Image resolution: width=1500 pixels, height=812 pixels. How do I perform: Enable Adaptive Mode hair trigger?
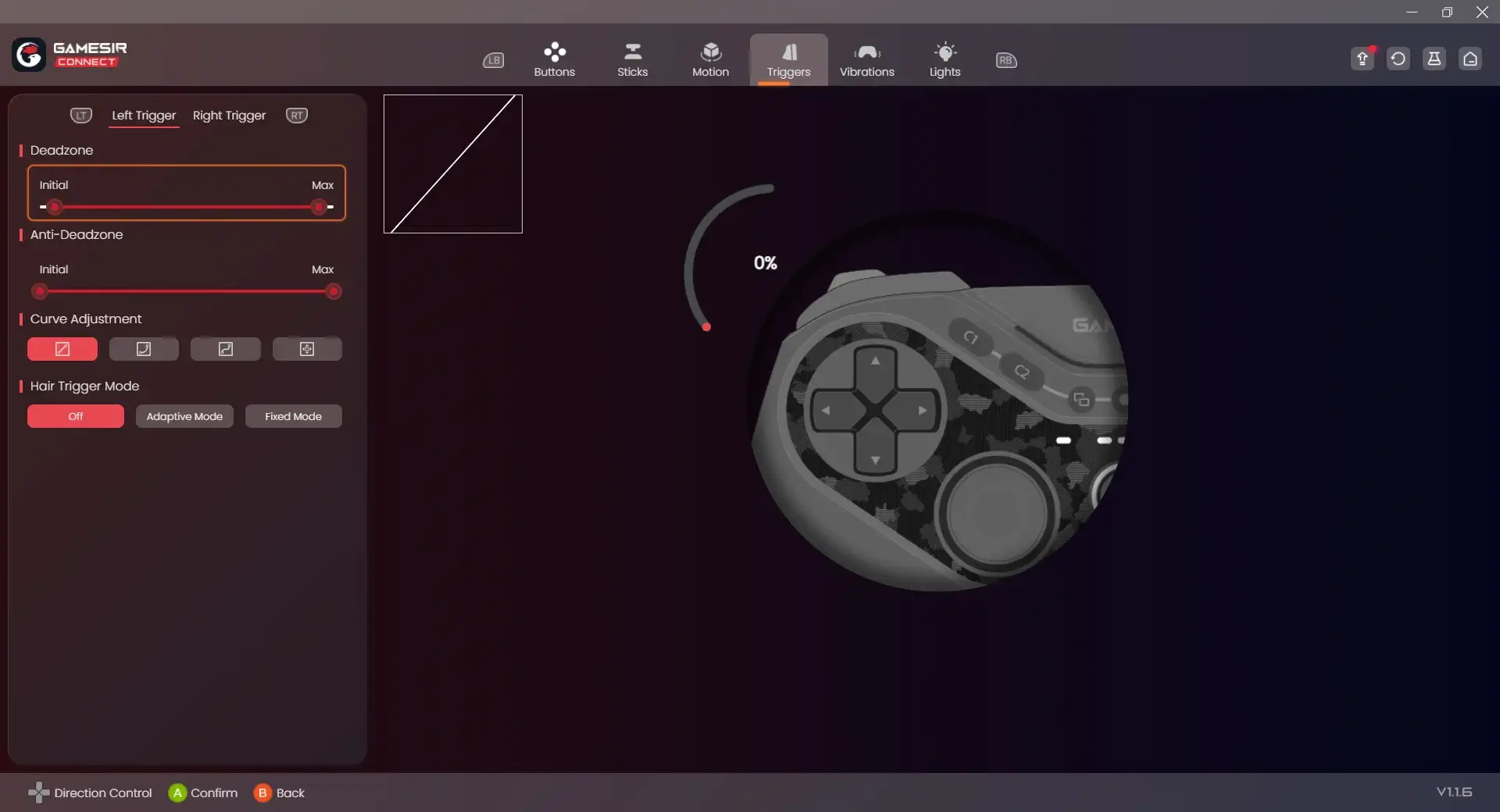pos(184,416)
